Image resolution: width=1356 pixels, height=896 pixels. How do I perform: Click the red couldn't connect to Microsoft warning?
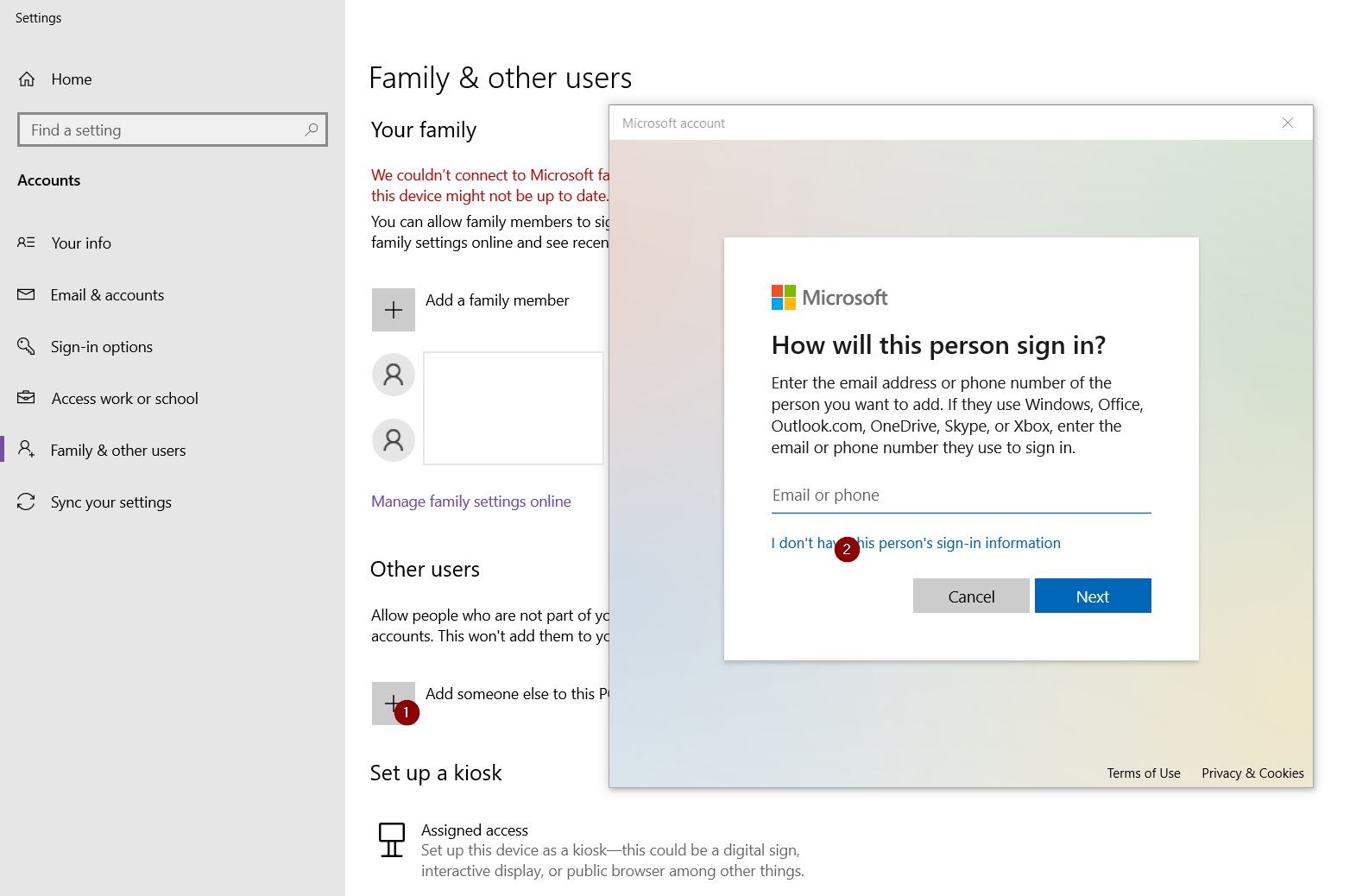coord(490,186)
